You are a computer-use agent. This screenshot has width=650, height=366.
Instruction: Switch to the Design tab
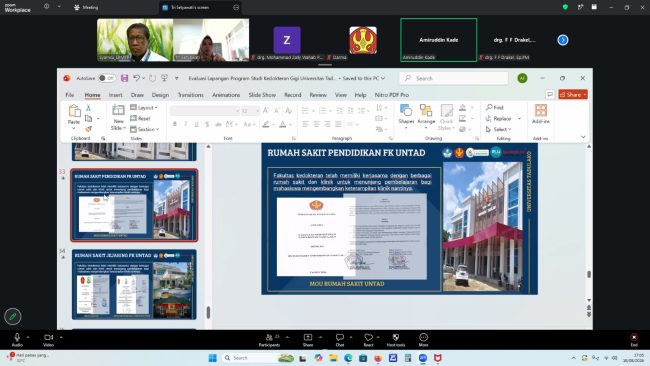pos(160,95)
